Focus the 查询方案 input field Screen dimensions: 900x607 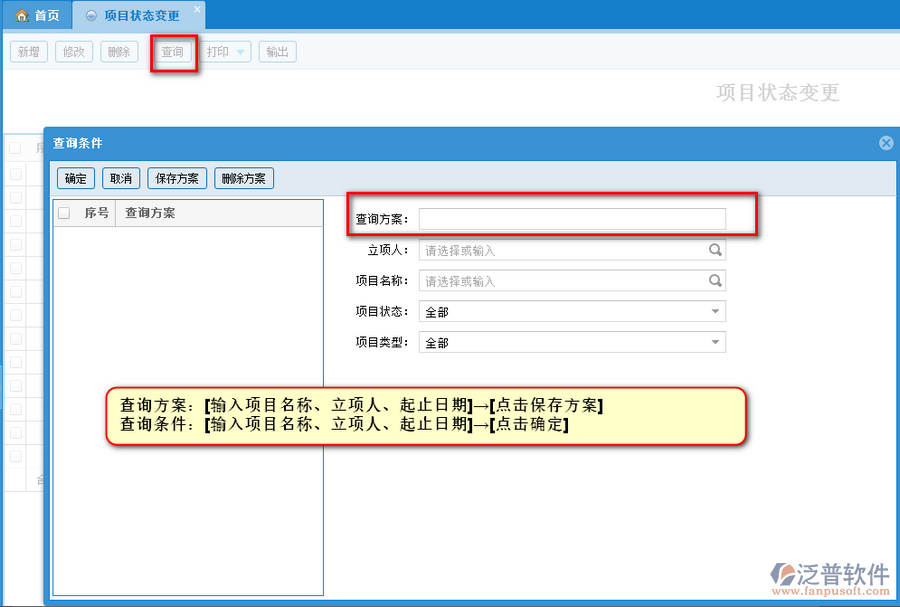point(572,219)
